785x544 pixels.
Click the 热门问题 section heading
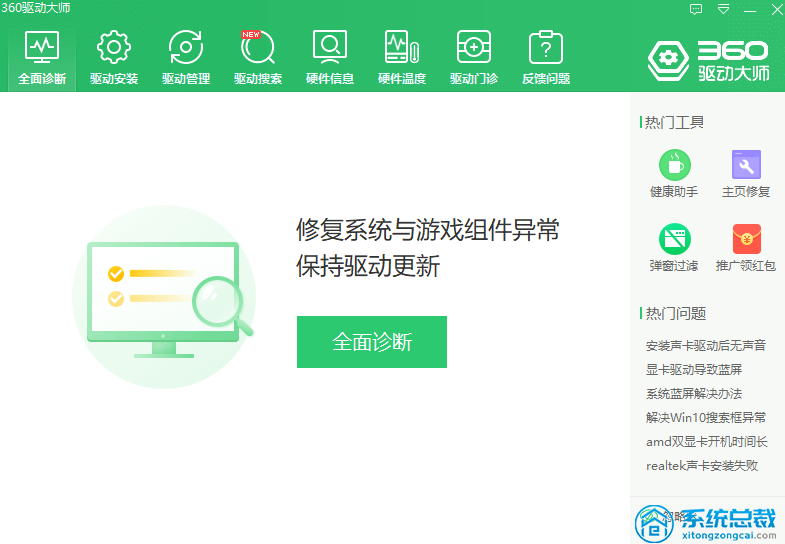675,313
